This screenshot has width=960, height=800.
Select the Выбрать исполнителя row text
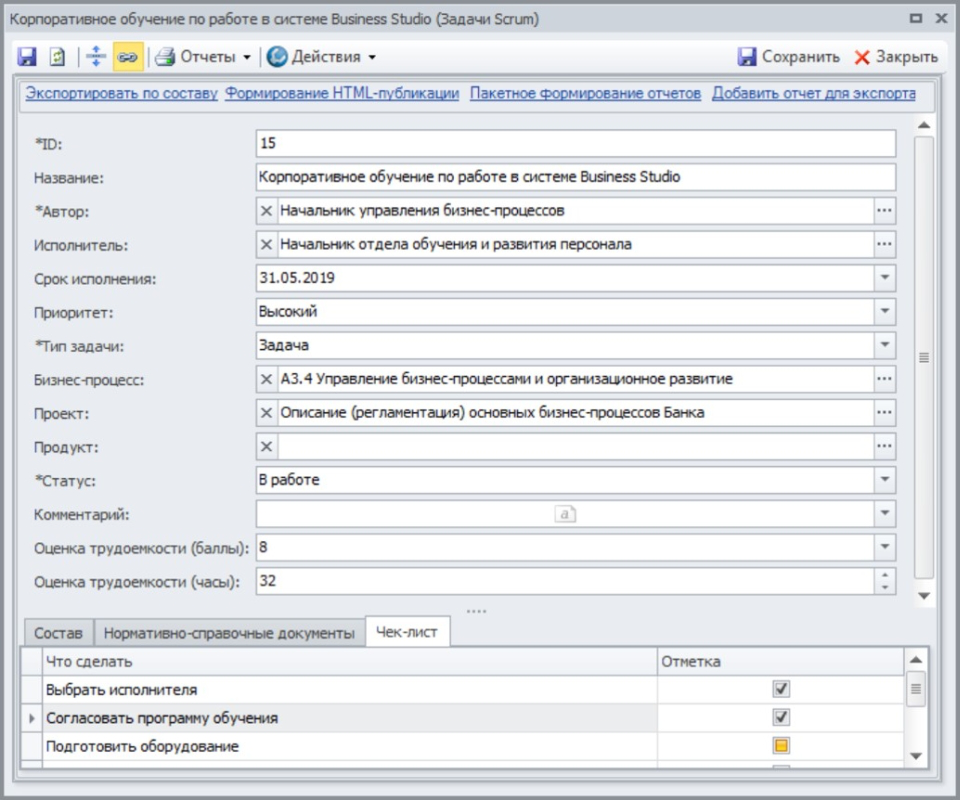tap(121, 690)
